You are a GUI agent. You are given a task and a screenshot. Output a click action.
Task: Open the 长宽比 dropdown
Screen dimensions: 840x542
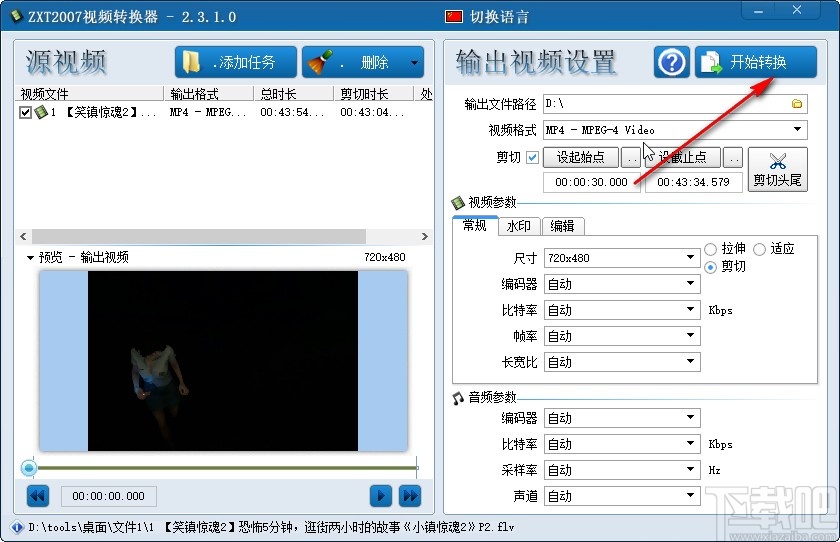pyautogui.click(x=622, y=362)
